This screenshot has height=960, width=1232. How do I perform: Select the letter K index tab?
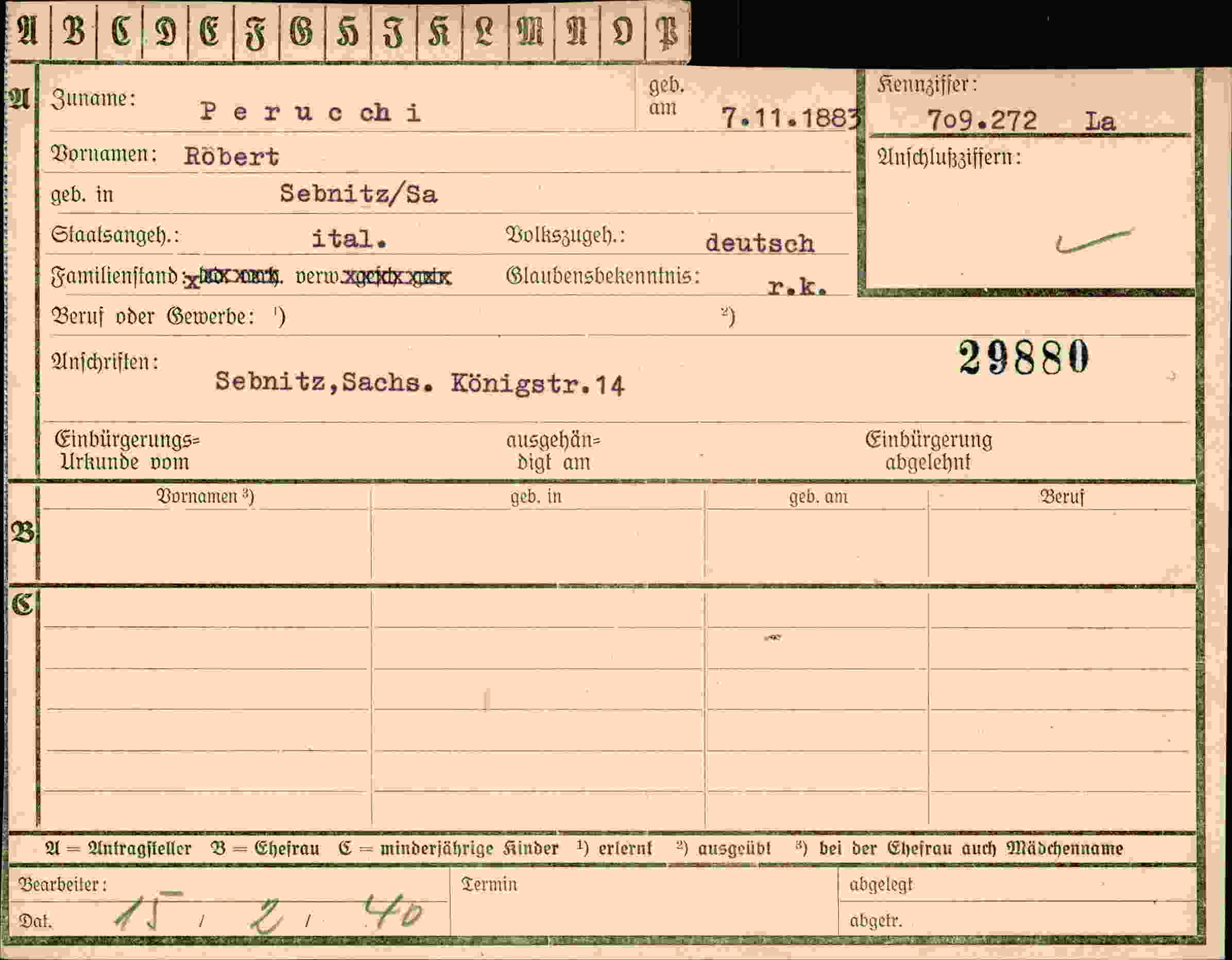pyautogui.click(x=439, y=31)
